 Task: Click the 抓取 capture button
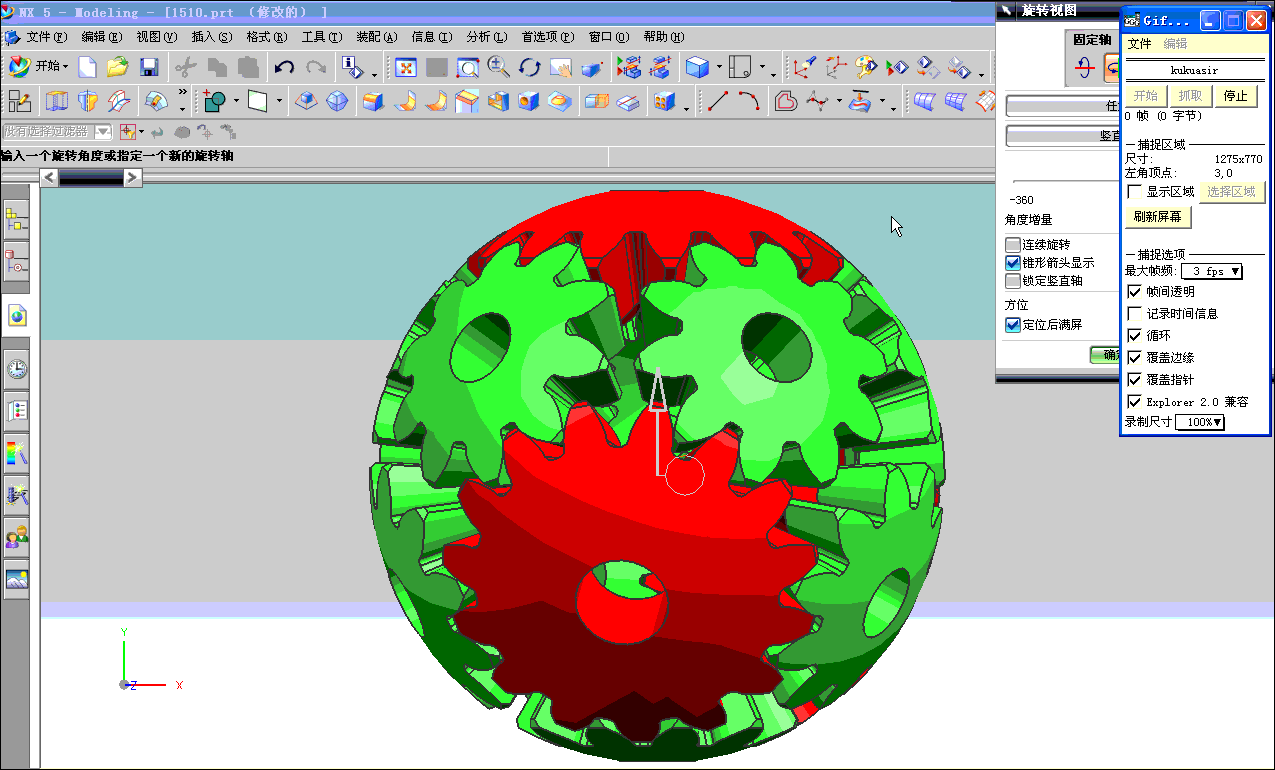[1191, 96]
